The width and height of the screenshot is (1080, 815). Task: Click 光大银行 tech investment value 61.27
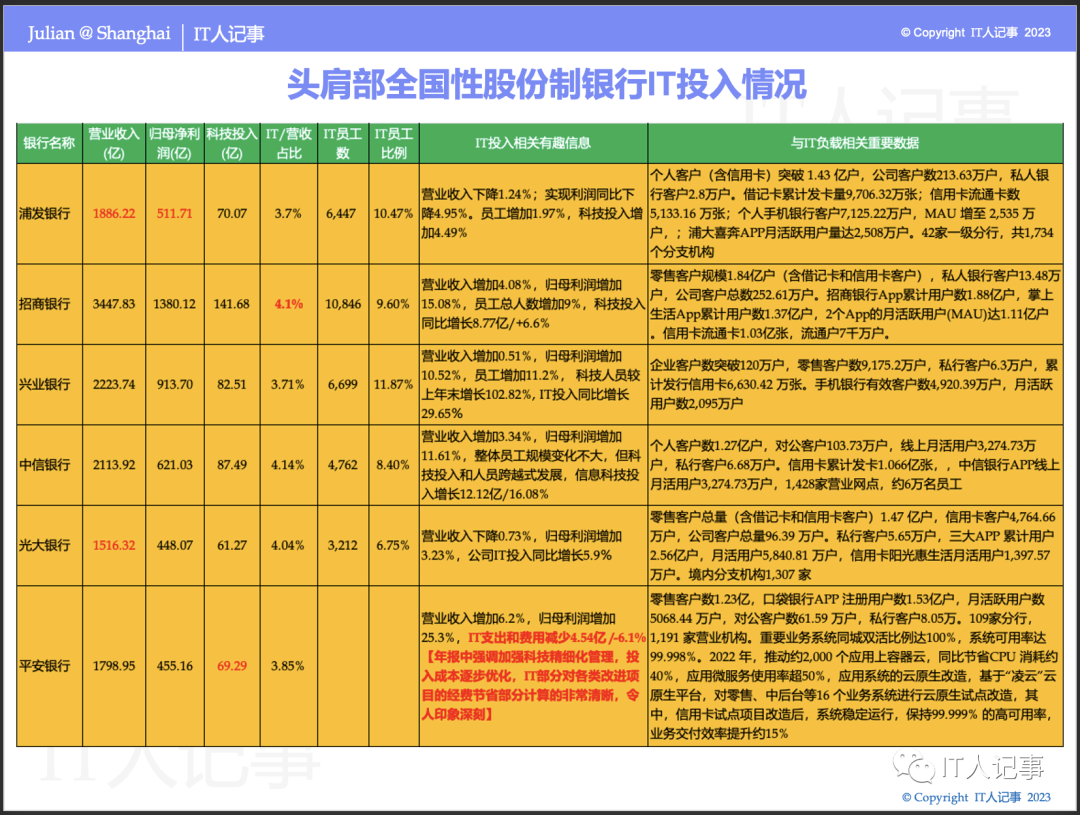pyautogui.click(x=232, y=546)
